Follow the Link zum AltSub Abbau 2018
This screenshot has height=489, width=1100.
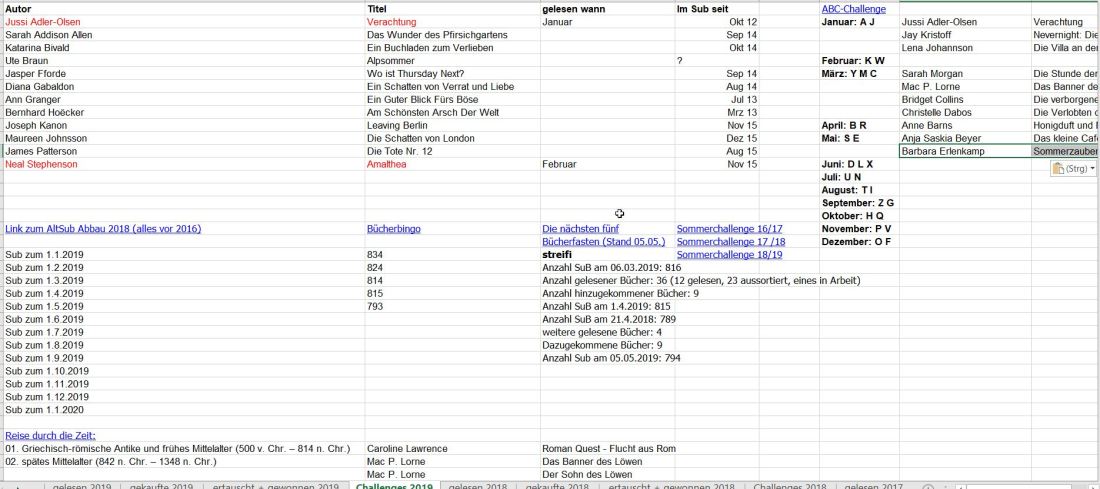click(x=103, y=229)
